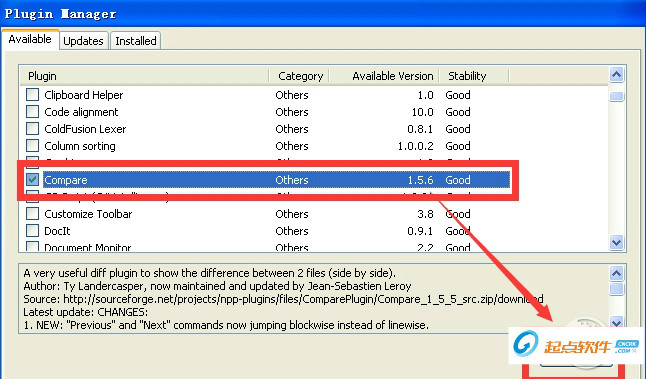Click version 3.8 of Customize Toolbar

tap(425, 214)
